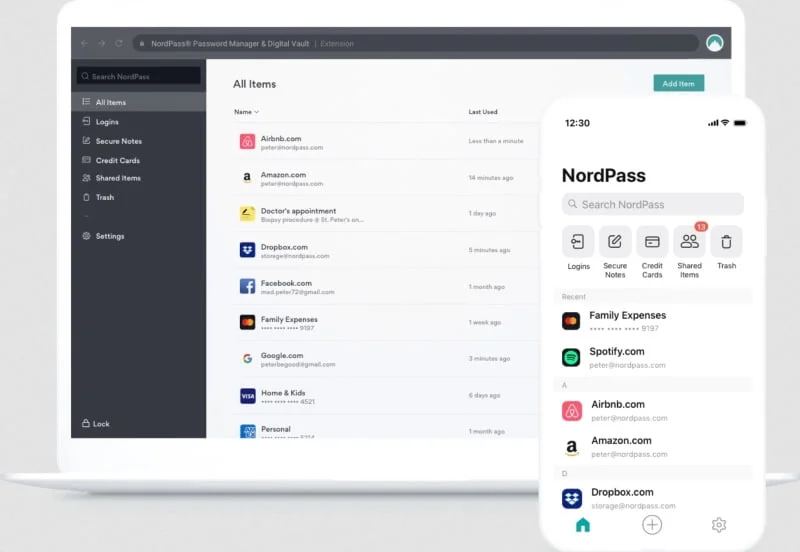Viewport: 800px width, 552px height.
Task: Click the Google logo icon in desktop list
Action: 247,358
